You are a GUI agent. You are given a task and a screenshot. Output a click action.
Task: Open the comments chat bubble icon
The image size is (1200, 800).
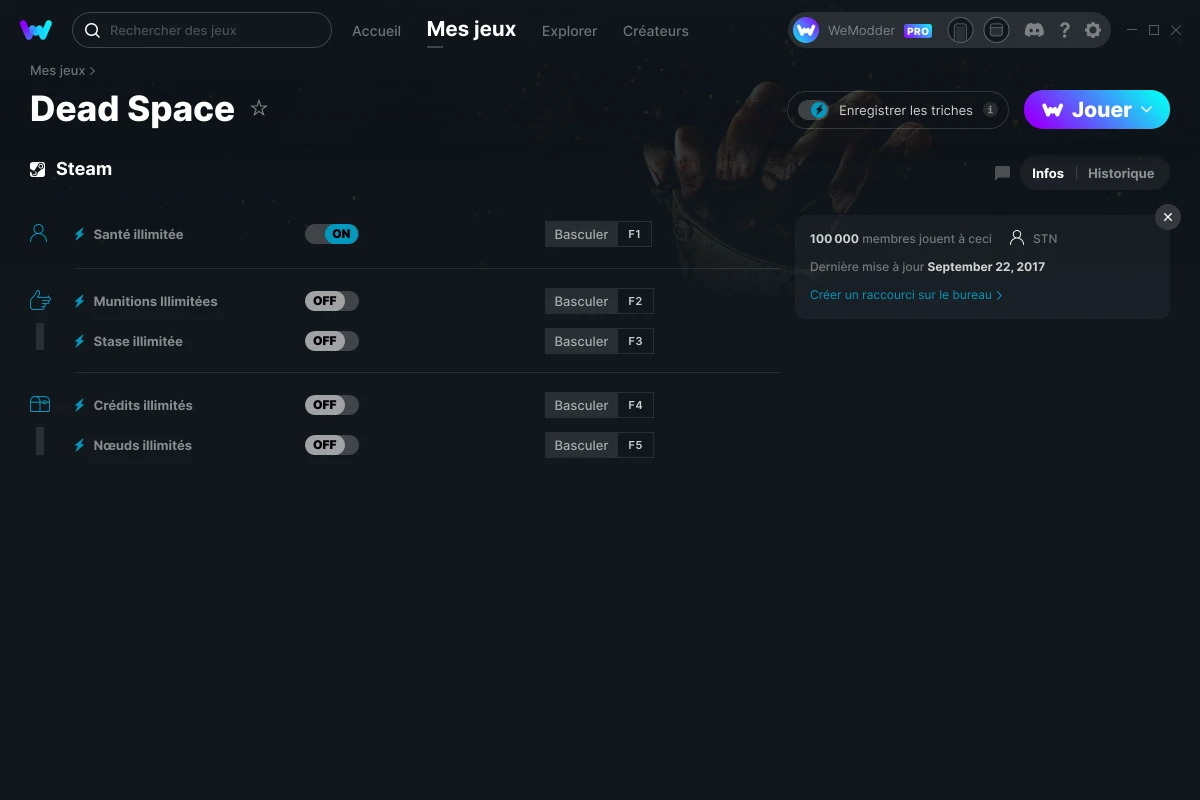[1002, 173]
